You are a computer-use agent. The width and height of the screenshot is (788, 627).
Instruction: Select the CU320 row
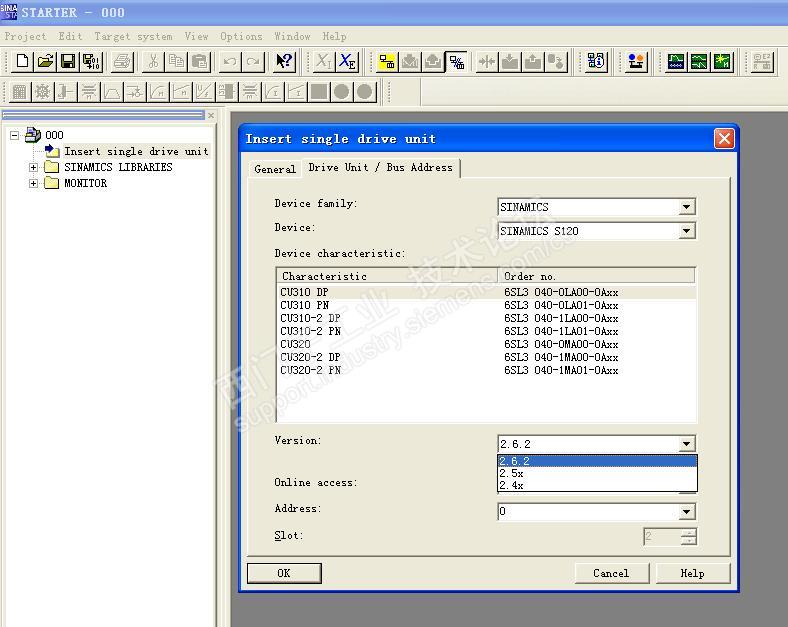point(487,344)
